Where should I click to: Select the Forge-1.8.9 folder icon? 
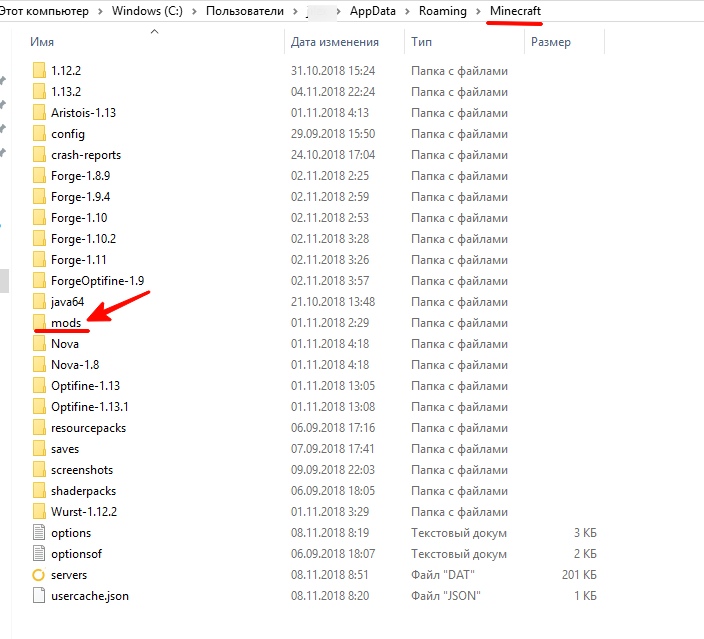coord(39,176)
